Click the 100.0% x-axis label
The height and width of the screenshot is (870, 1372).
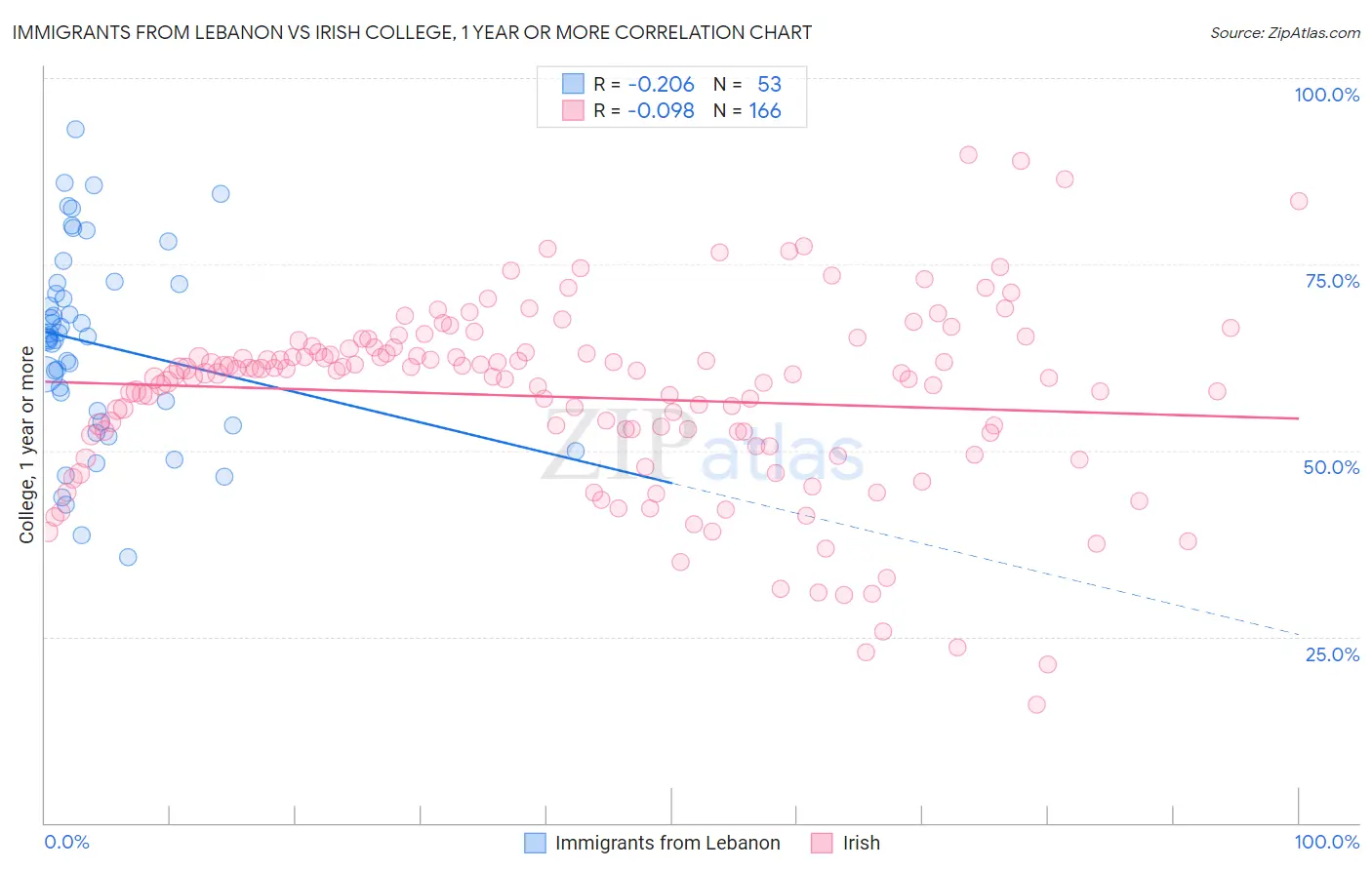(x=1327, y=842)
